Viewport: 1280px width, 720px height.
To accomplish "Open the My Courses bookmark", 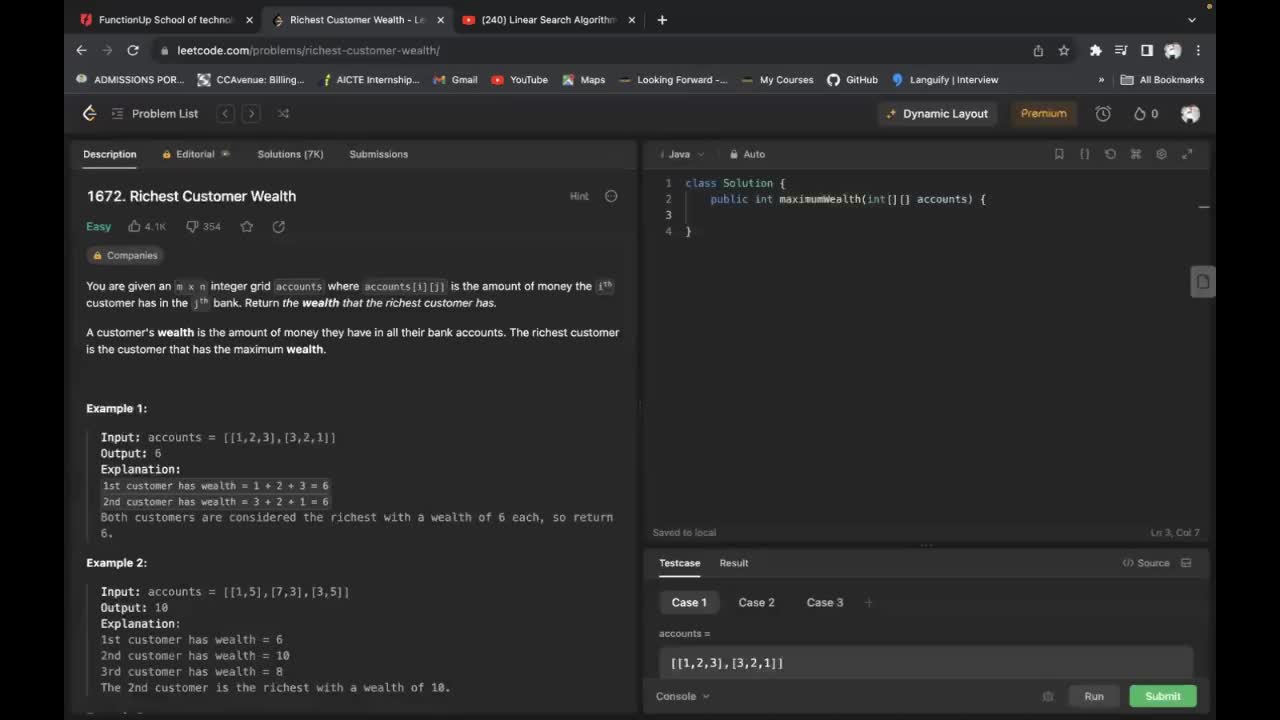I will (x=777, y=80).
